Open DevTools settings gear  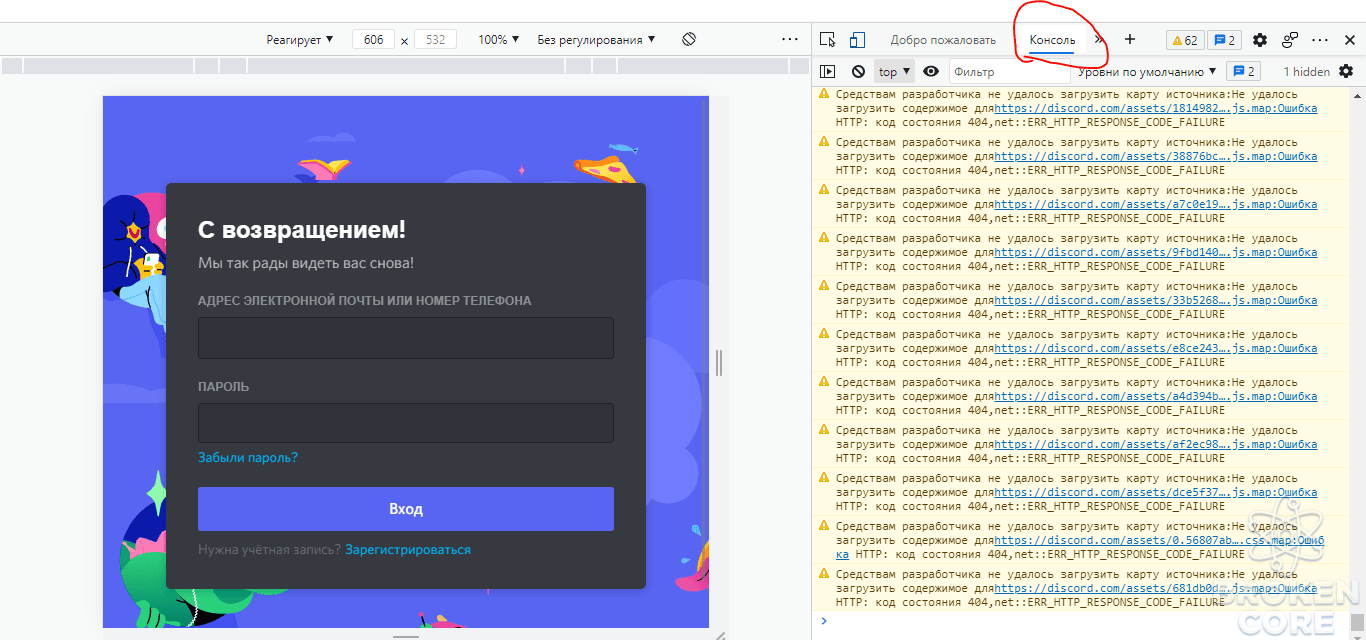pos(1260,40)
